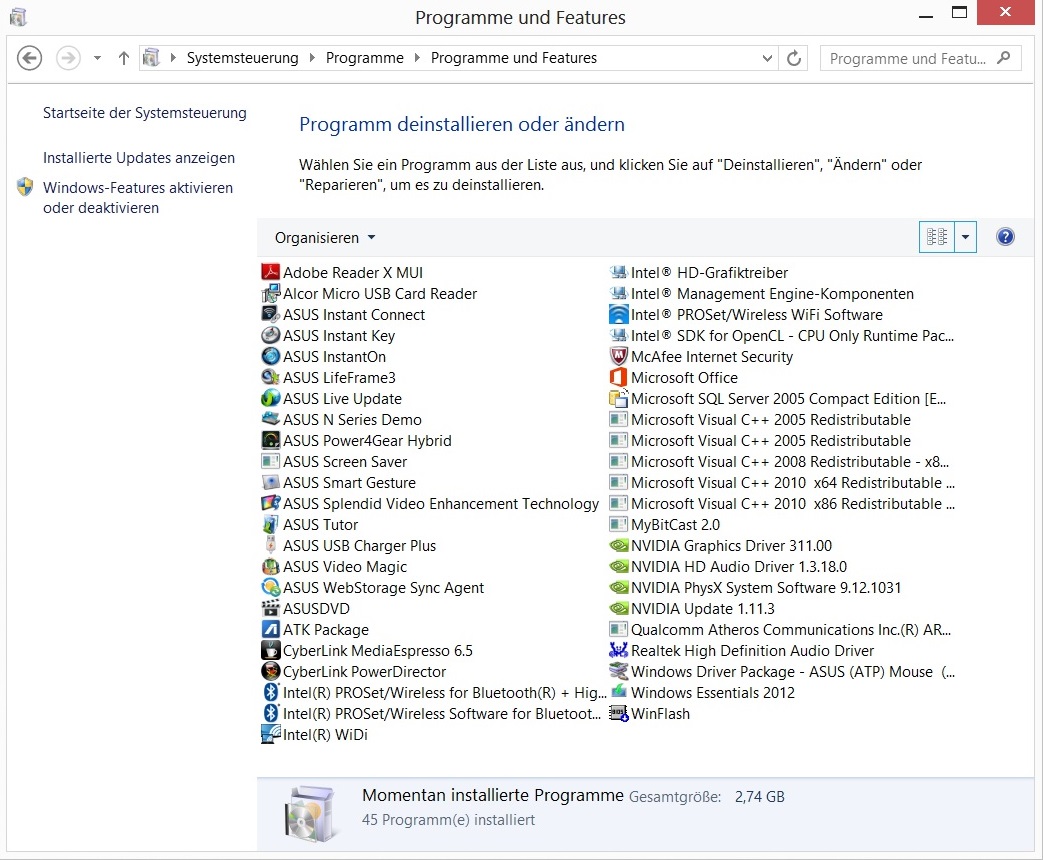Click the Realtek High Definition Audio Driver icon
This screenshot has height=860, width=1043.
tap(619, 650)
